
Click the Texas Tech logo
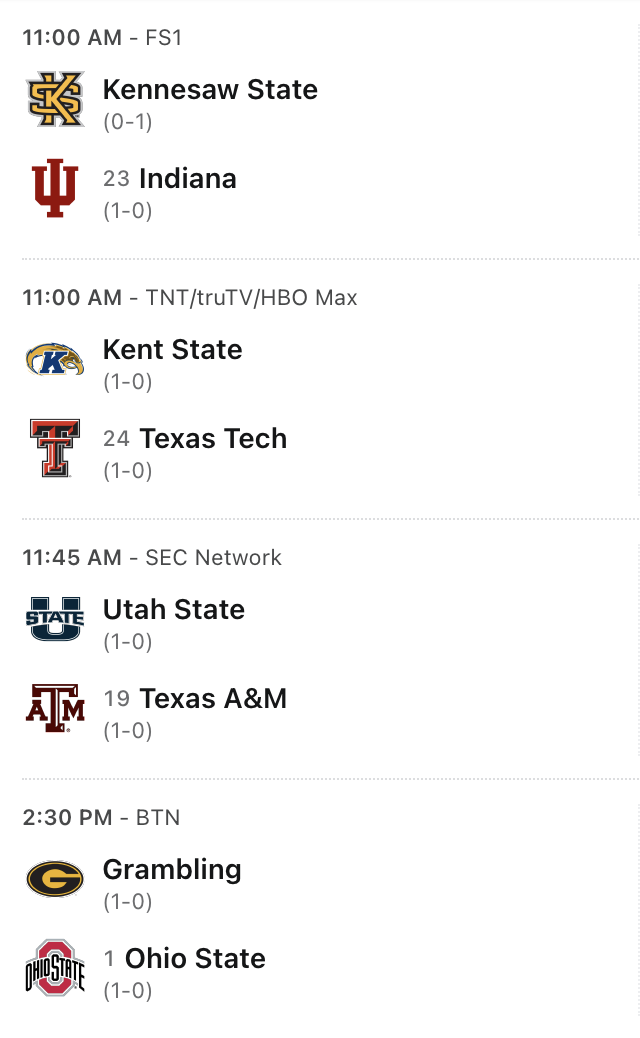click(55, 448)
